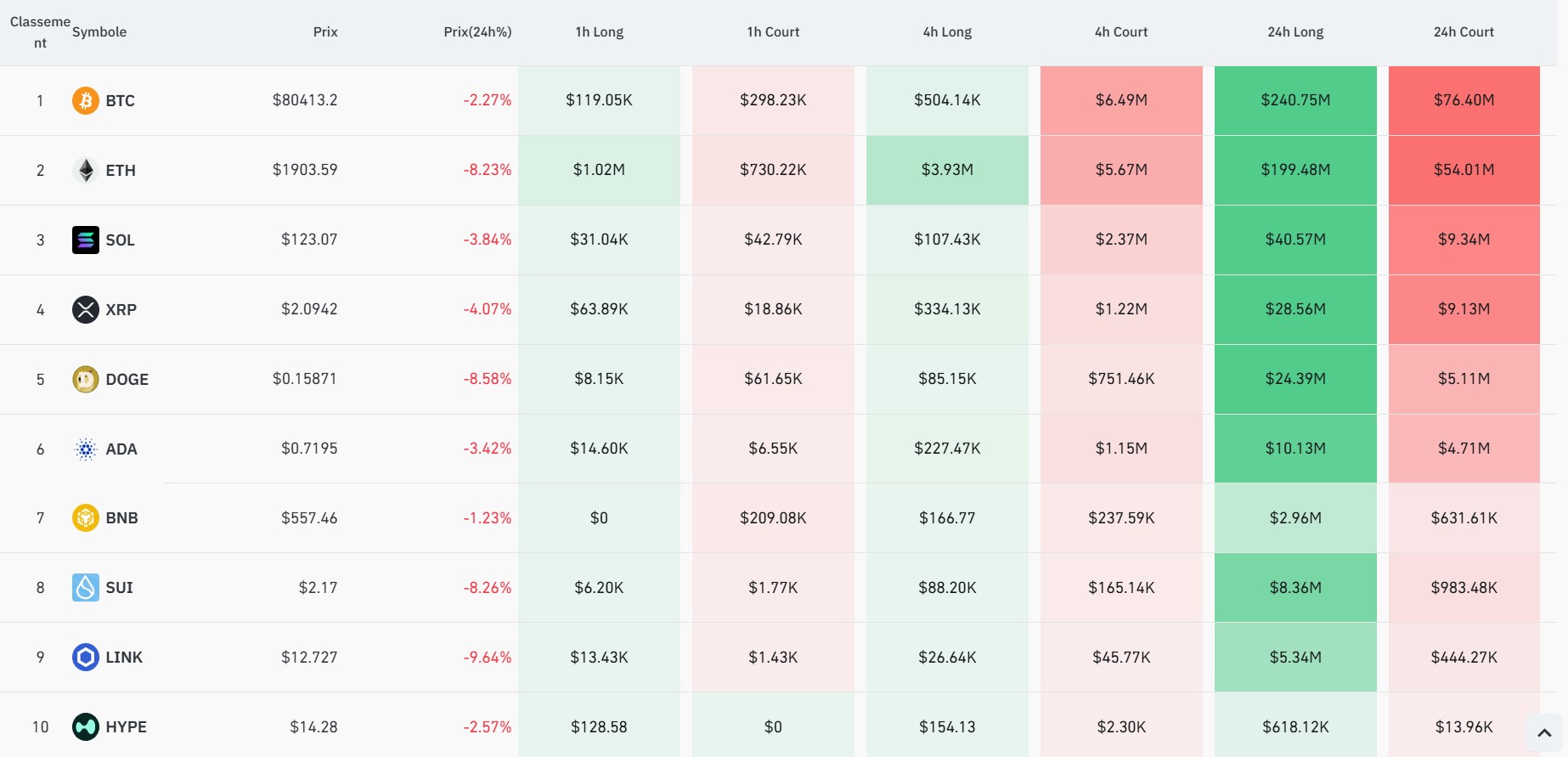The image size is (1568, 757).
Task: Click the XRP coin icon
Action: point(85,309)
